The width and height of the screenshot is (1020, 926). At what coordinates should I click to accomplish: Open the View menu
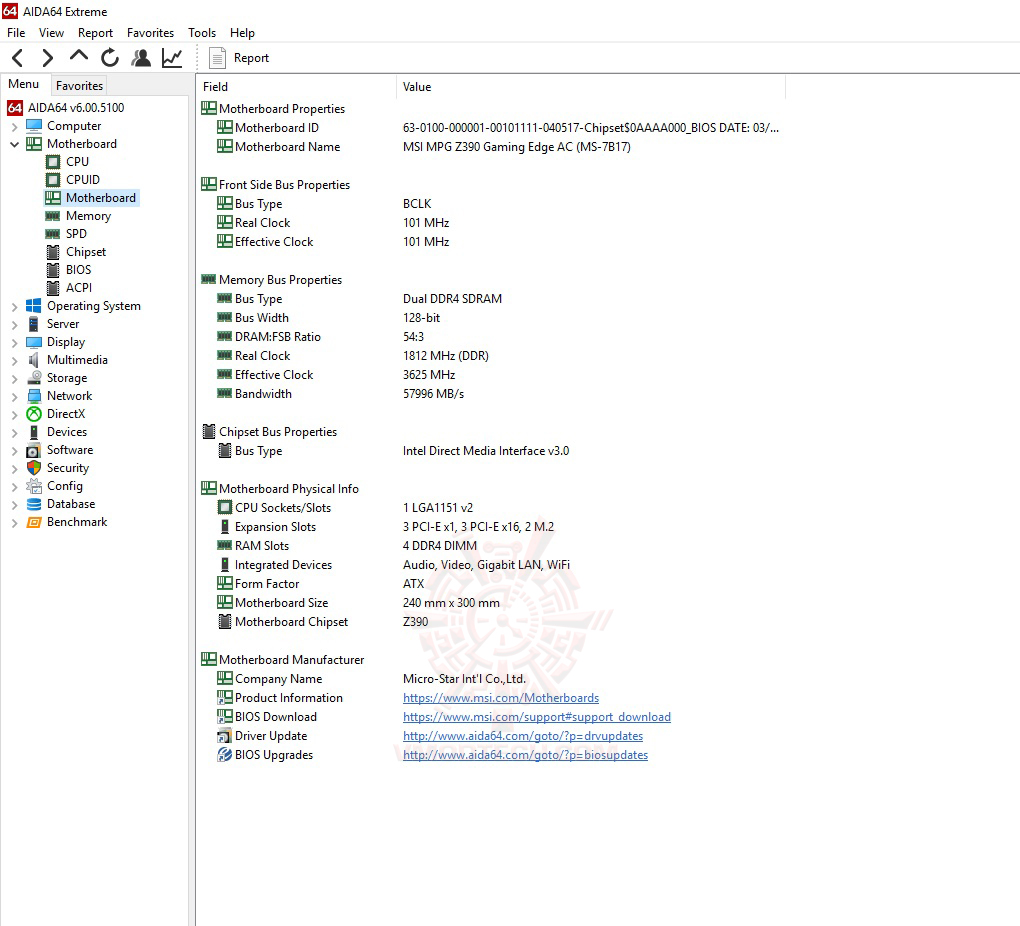click(51, 33)
